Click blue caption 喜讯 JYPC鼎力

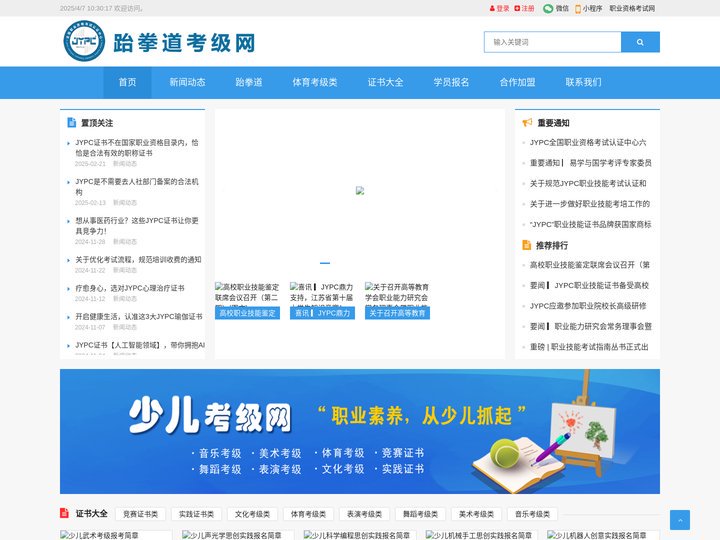(x=322, y=313)
